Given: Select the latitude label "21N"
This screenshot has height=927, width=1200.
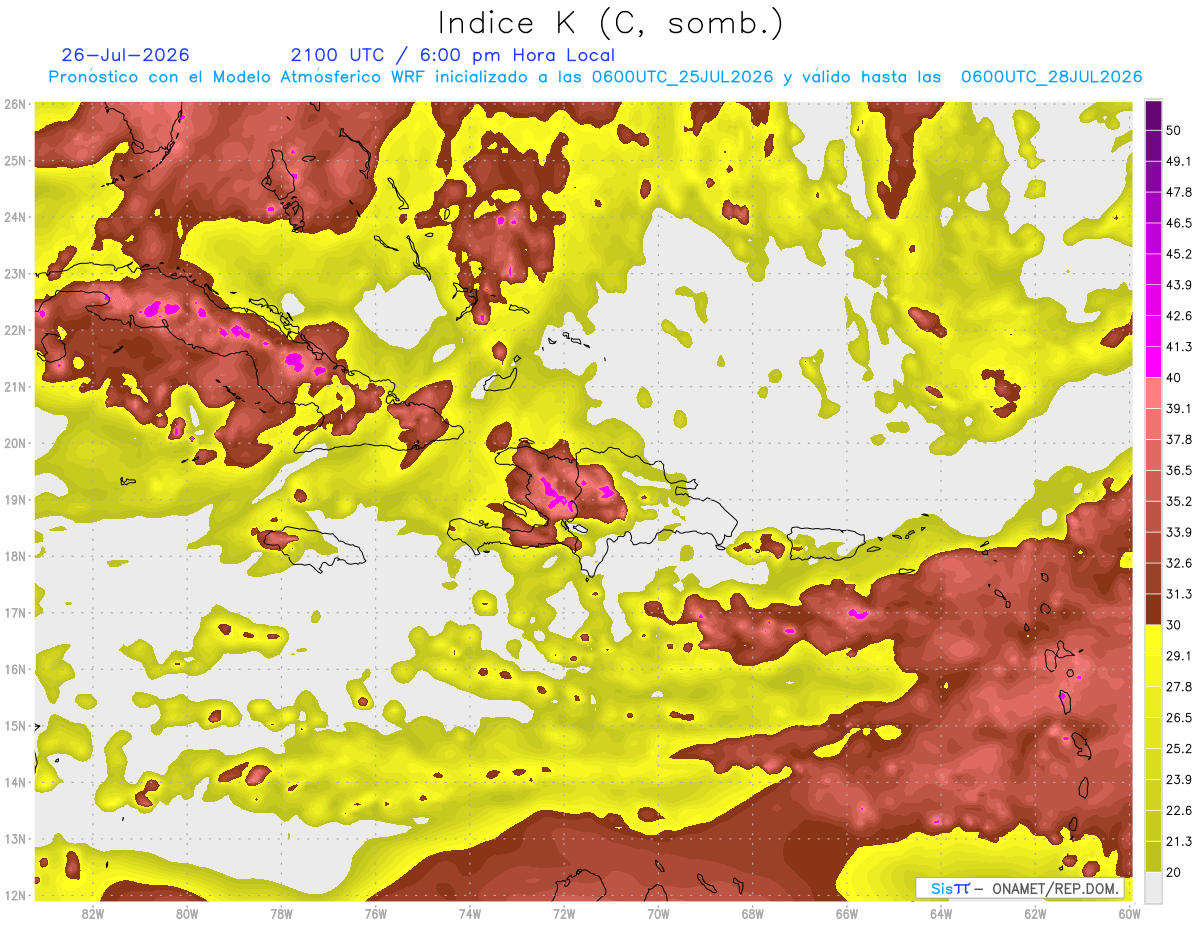Looking at the screenshot, I should point(15,387).
